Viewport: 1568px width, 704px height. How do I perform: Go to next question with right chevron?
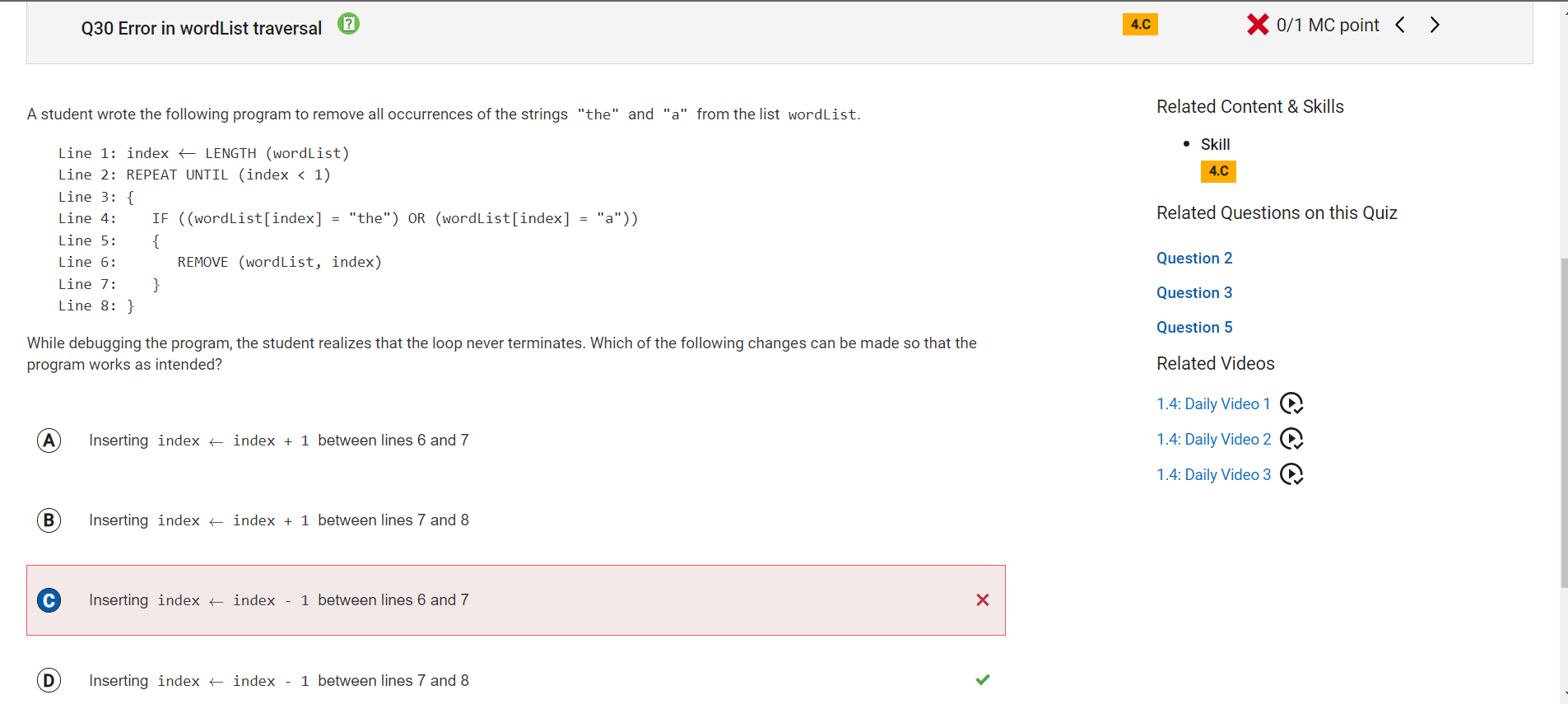(x=1435, y=25)
